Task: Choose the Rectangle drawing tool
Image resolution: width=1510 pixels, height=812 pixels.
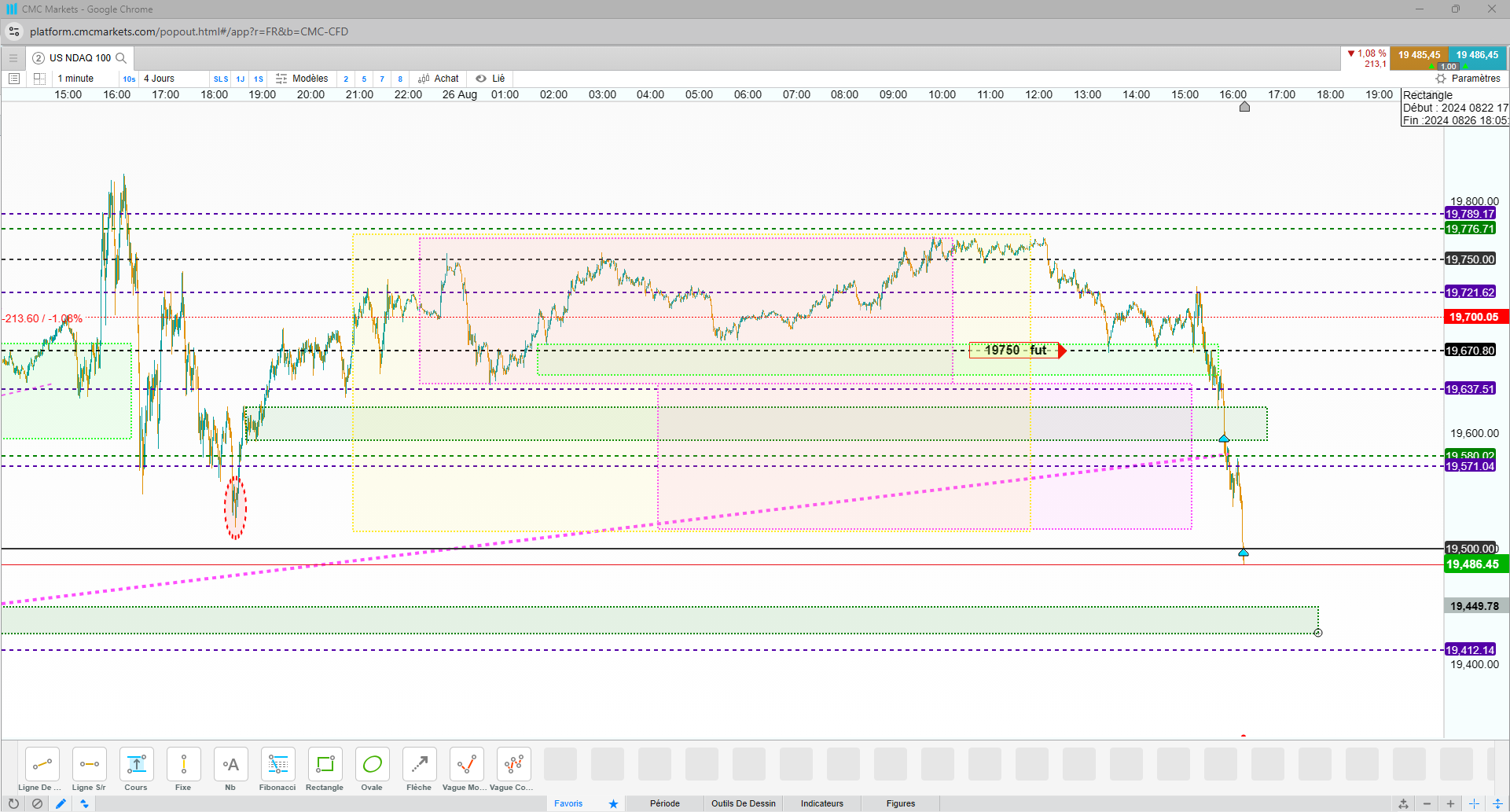Action: 325,769
